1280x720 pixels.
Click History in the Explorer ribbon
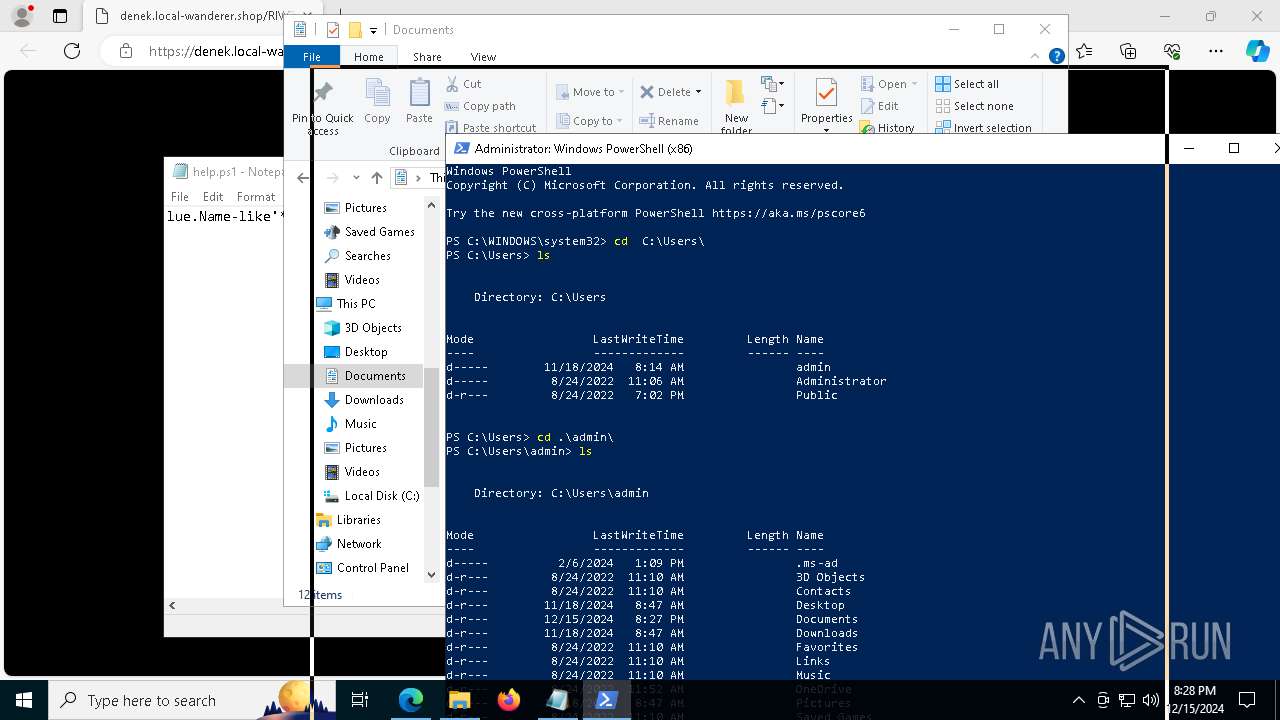[887, 128]
